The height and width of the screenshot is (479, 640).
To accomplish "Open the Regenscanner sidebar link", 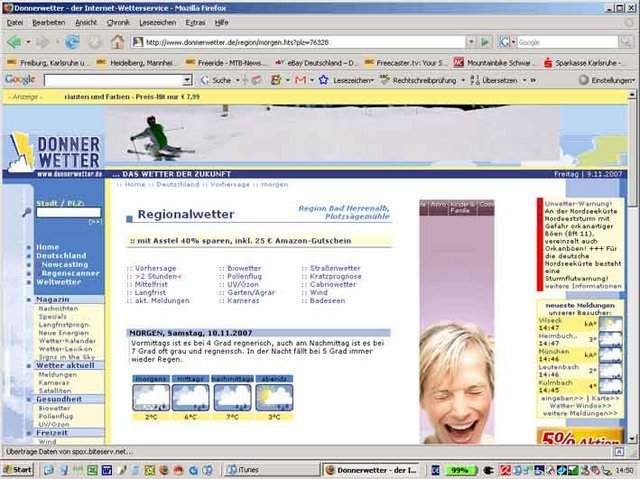I will coord(70,273).
